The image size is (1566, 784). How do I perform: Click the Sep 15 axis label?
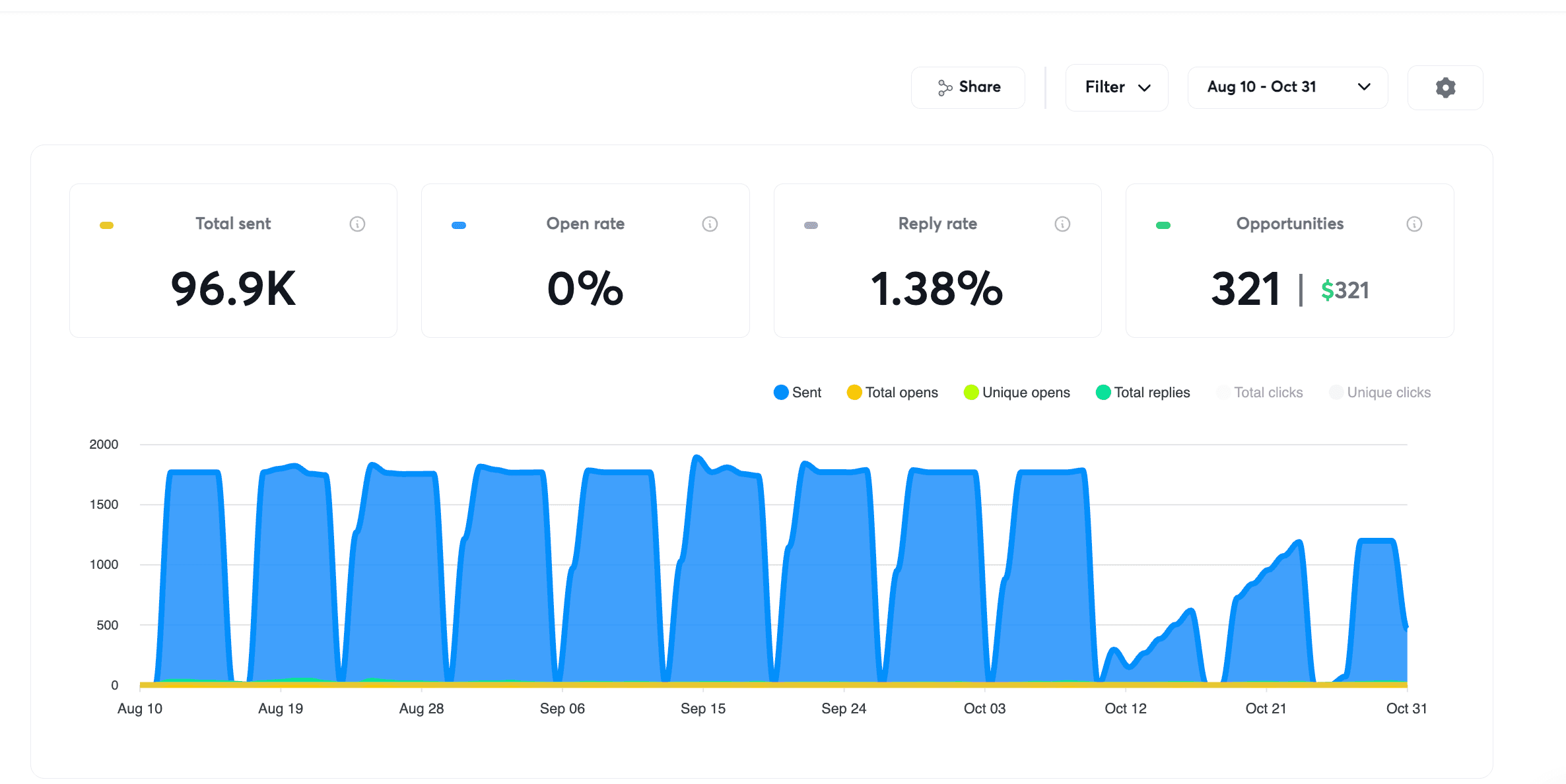pos(703,709)
